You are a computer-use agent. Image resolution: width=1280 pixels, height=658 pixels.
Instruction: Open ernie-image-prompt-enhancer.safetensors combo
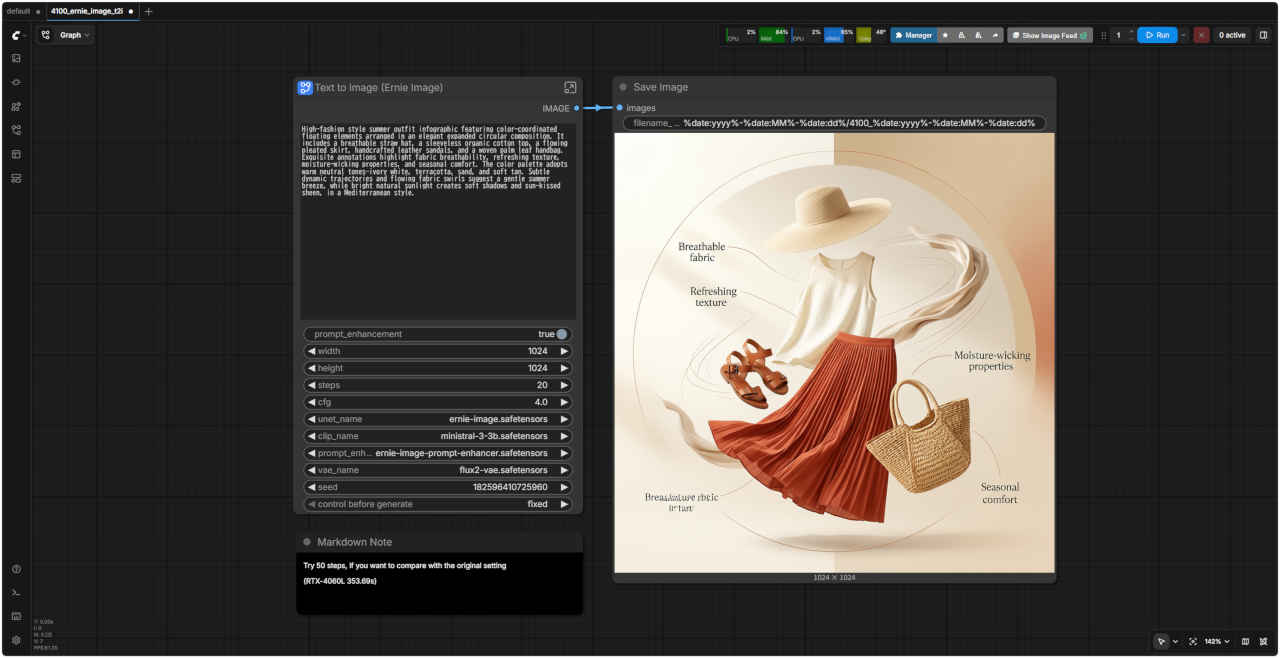(438, 453)
